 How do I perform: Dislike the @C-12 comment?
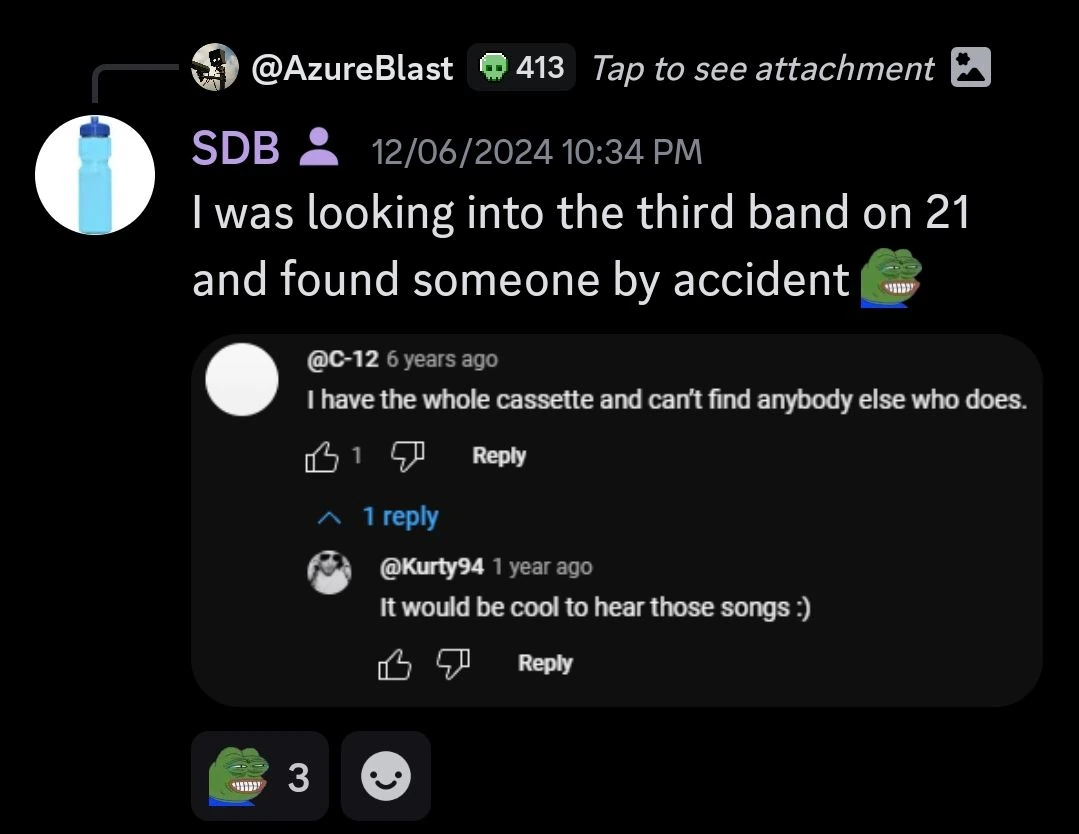(406, 457)
